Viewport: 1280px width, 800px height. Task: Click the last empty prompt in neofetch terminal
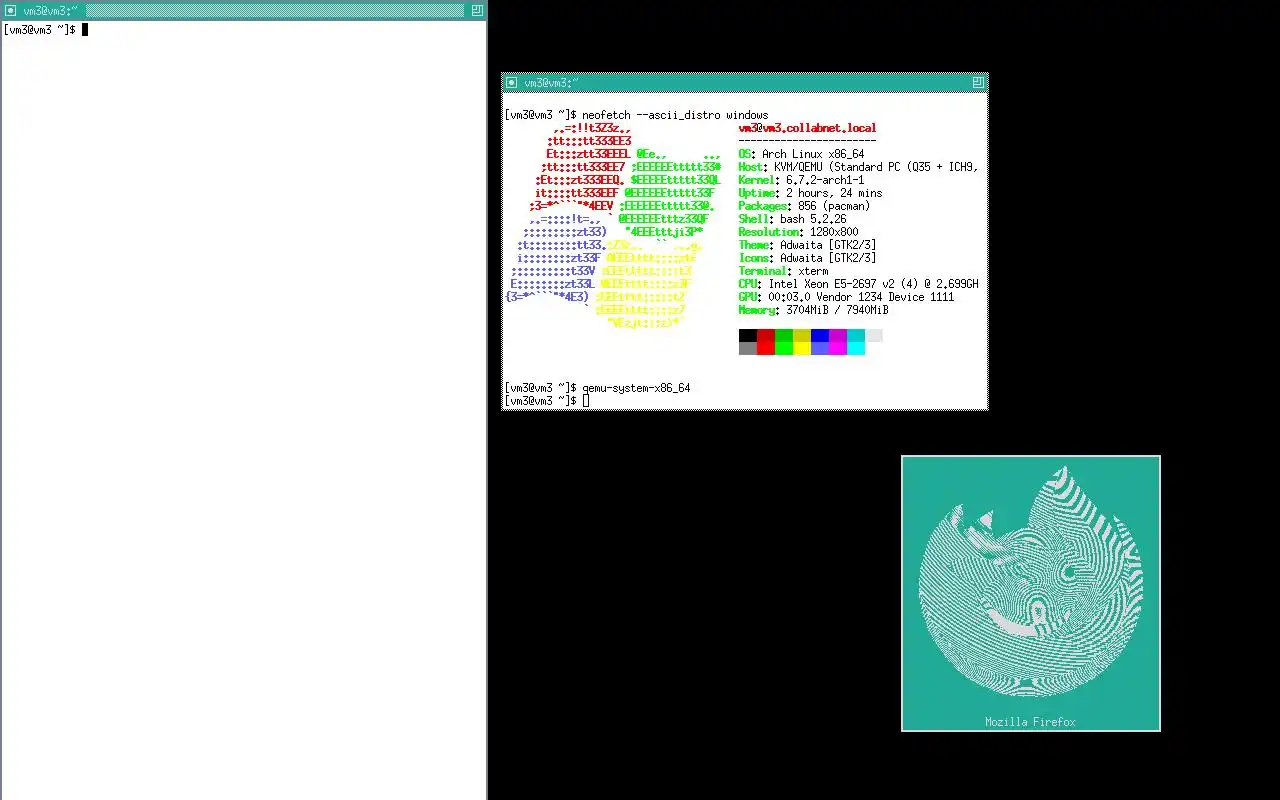point(547,401)
